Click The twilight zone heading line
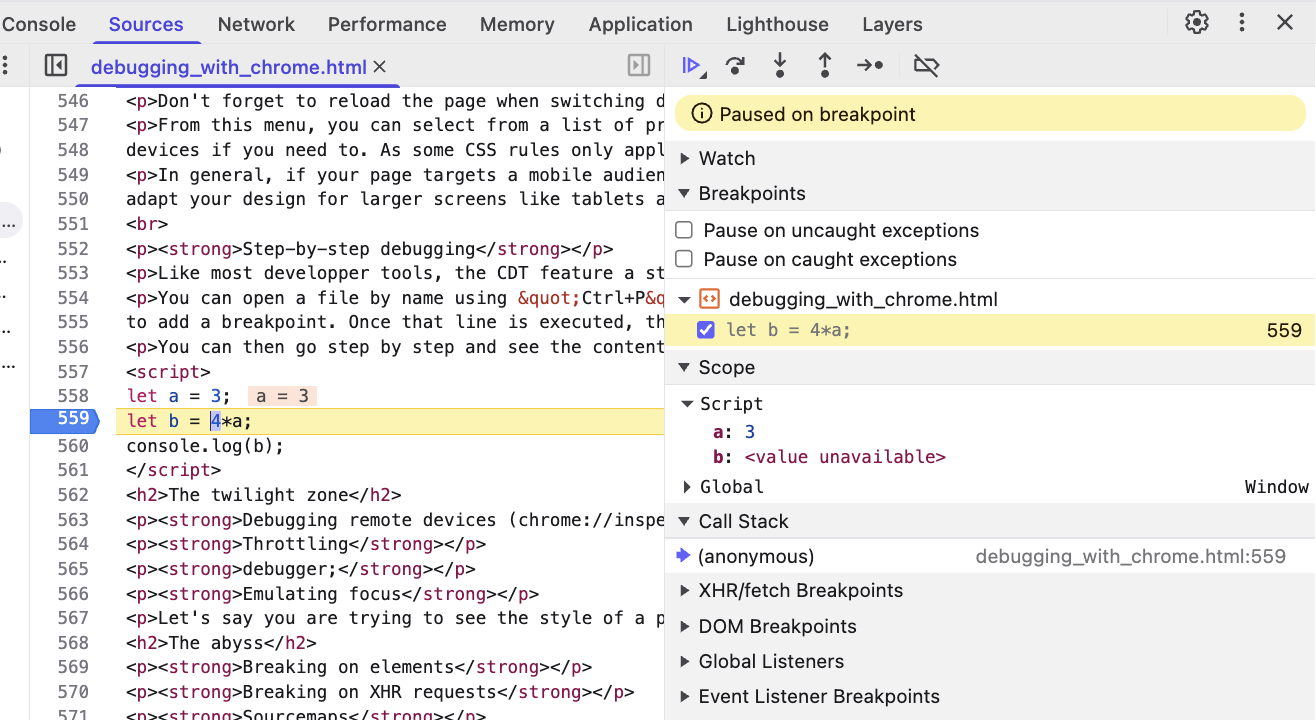This screenshot has height=720, width=1316. (264, 495)
